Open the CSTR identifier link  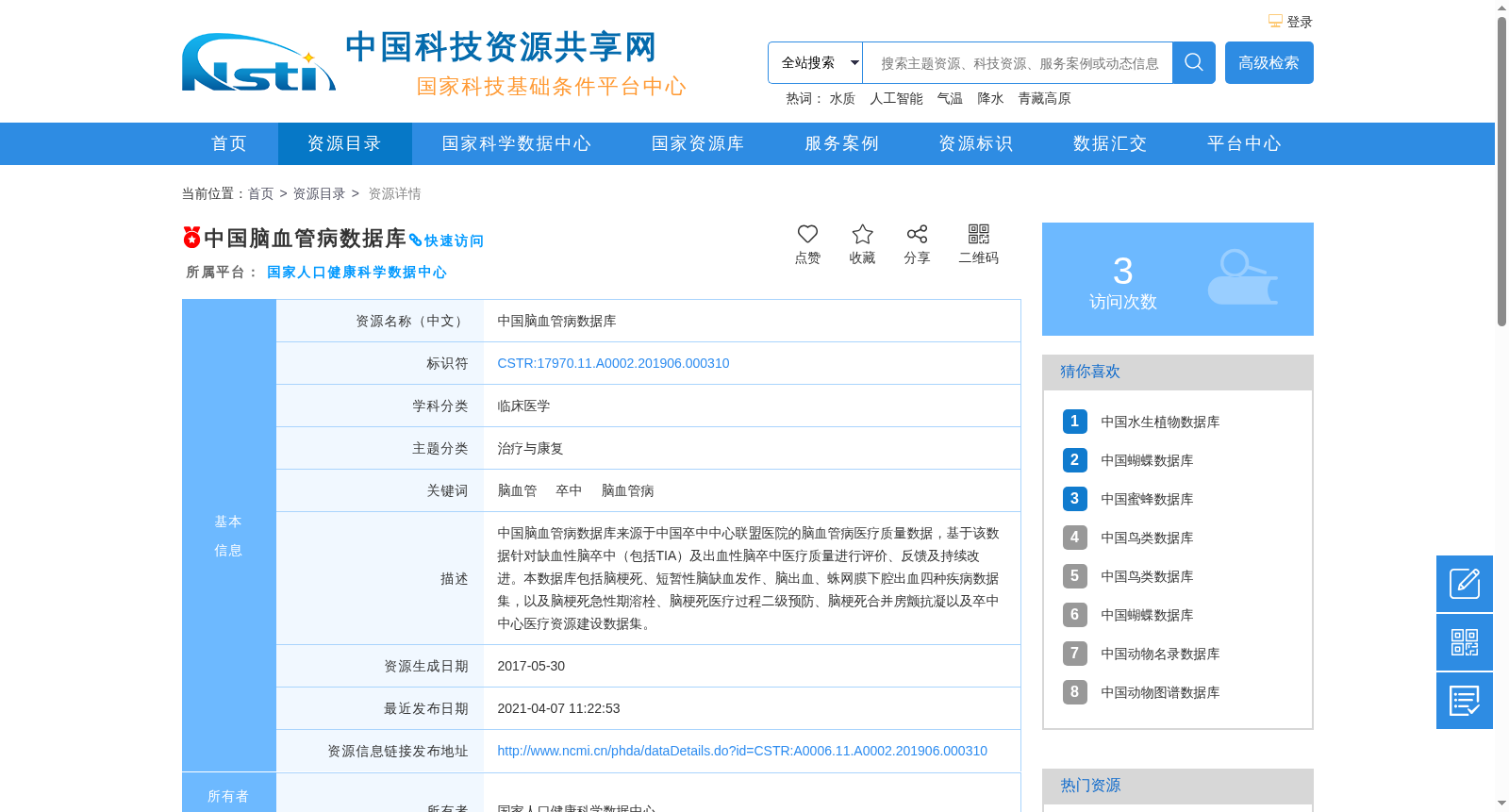pos(613,363)
